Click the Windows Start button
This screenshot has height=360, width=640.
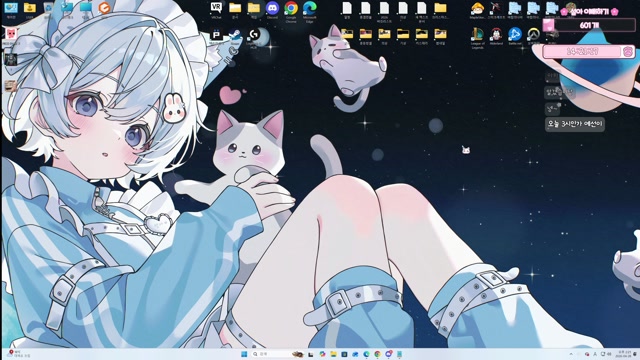pyautogui.click(x=244, y=354)
